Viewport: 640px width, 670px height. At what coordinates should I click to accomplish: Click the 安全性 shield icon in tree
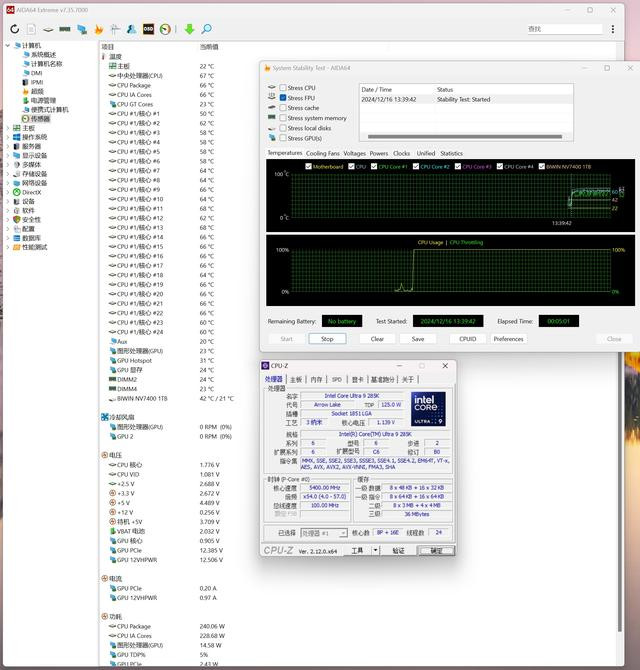[17, 220]
